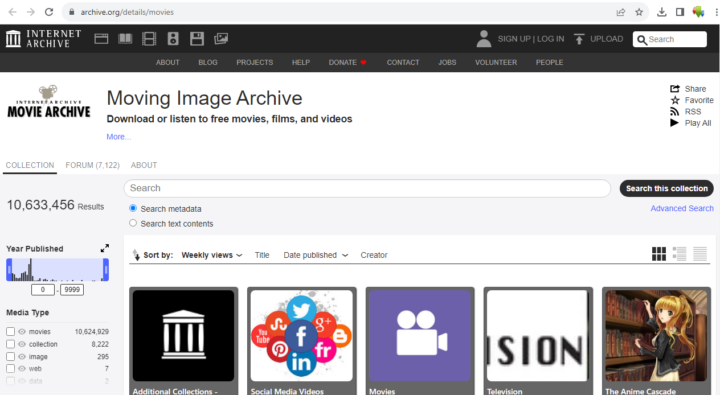The image size is (720, 395).
Task: Check the movies media type checkbox
Action: pos(11,332)
